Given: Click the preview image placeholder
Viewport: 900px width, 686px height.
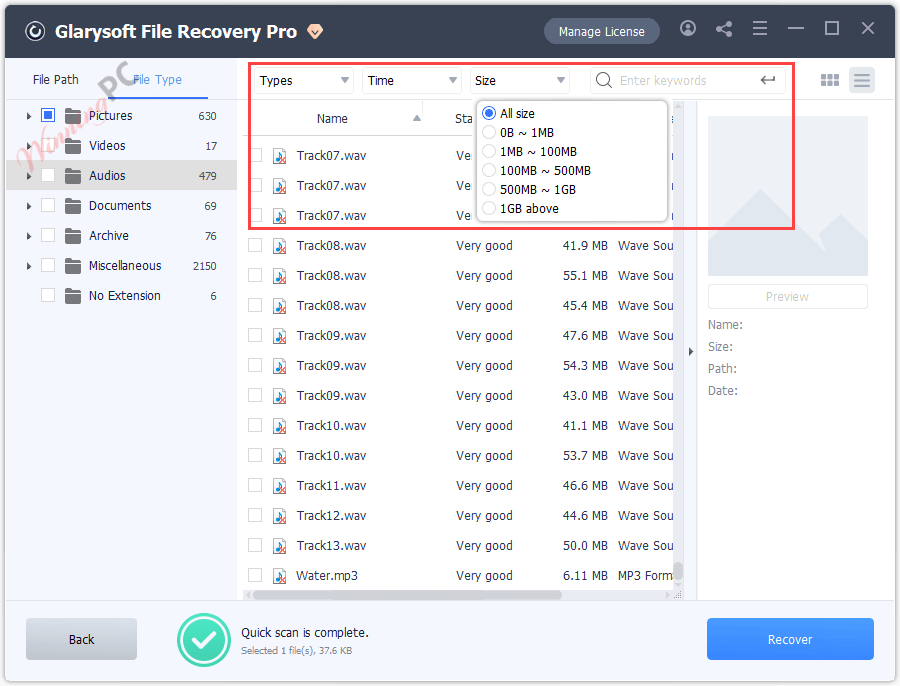Looking at the screenshot, I should click(x=788, y=196).
